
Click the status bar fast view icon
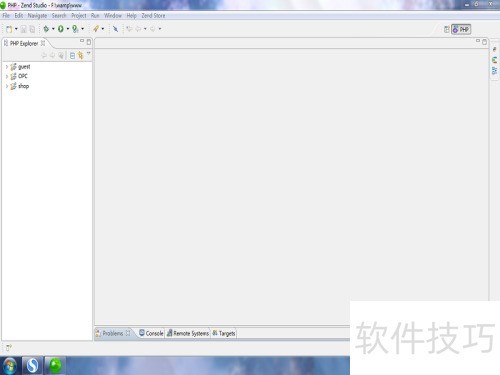coord(9,348)
